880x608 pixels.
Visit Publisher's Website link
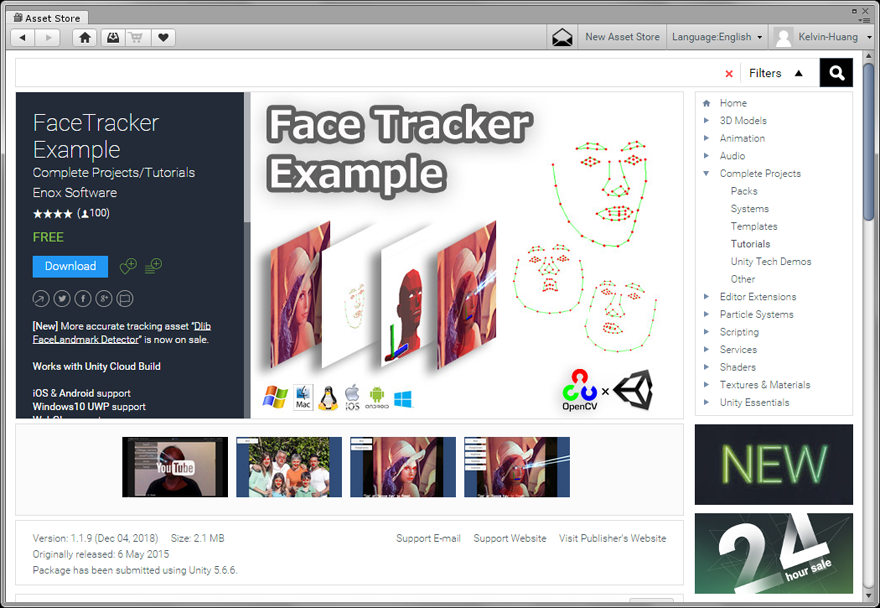[612, 538]
